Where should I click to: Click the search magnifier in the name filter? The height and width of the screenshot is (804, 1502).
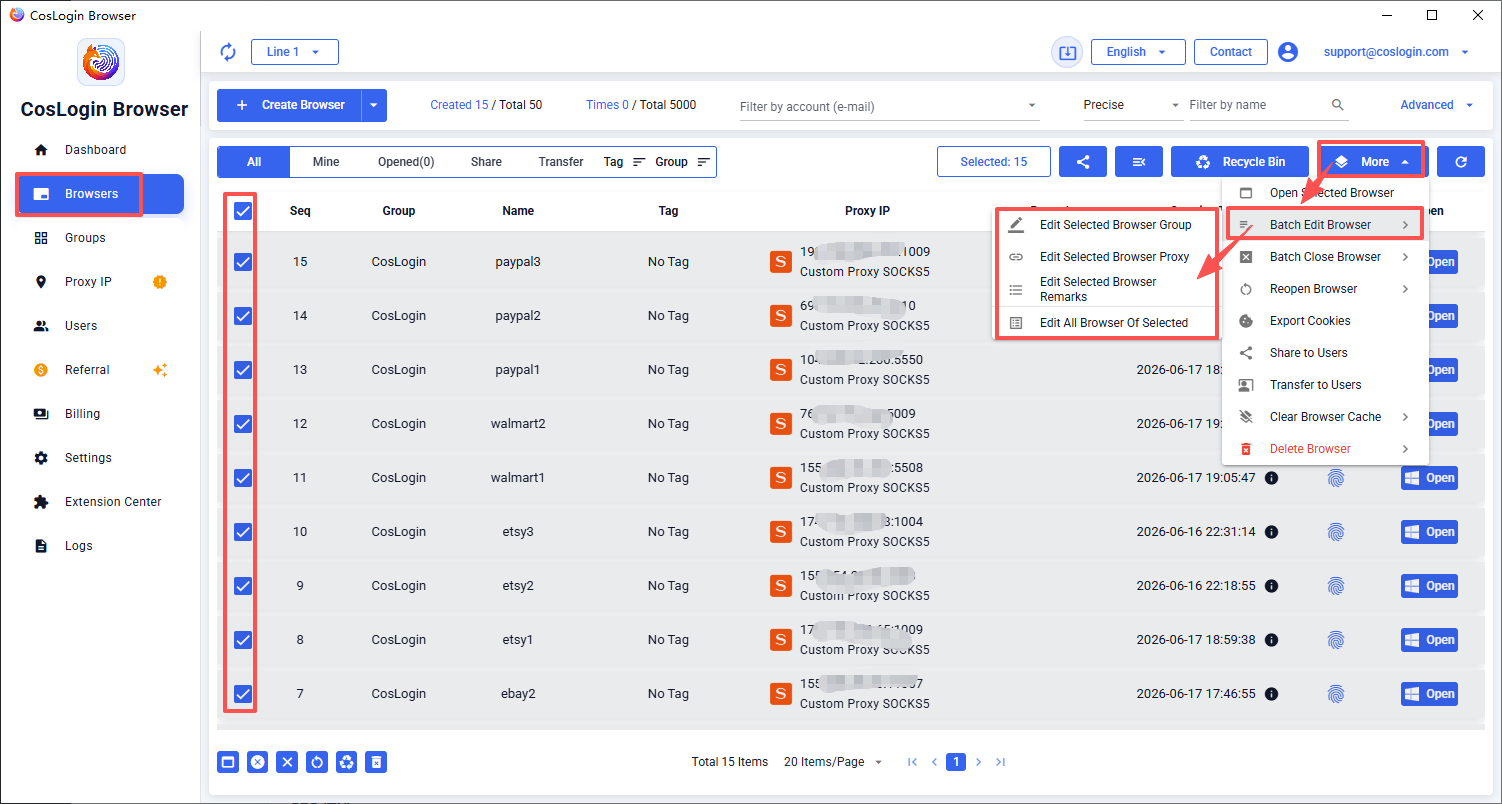click(1338, 105)
